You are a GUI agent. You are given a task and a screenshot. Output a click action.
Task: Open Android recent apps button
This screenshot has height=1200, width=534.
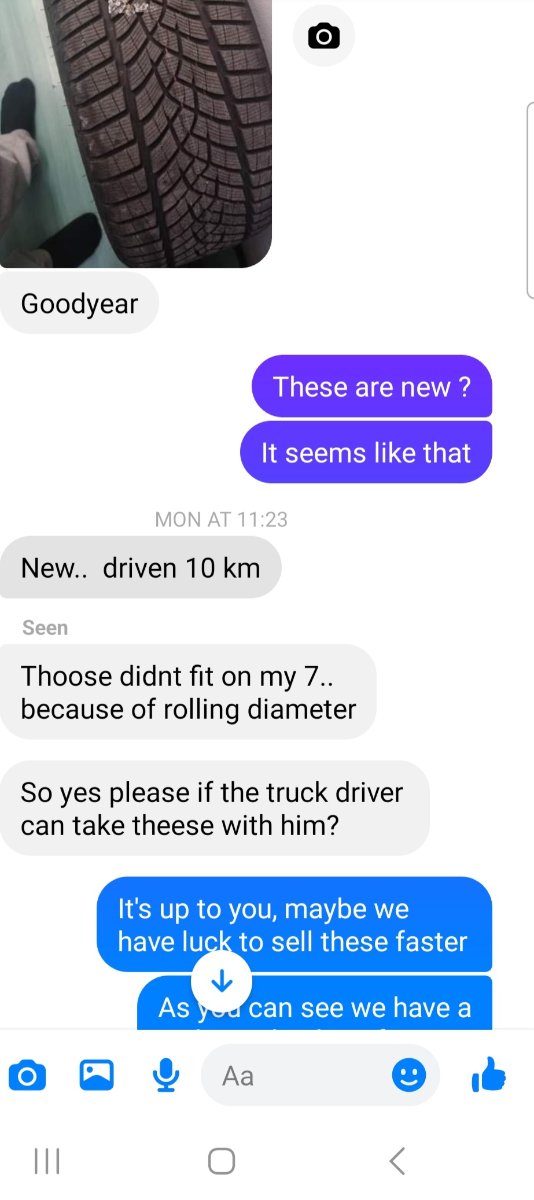coord(47,1161)
